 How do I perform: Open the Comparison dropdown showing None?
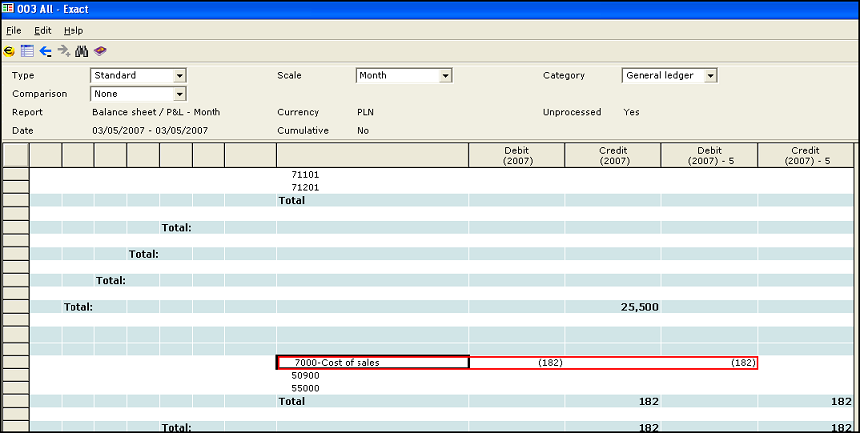tap(138, 94)
